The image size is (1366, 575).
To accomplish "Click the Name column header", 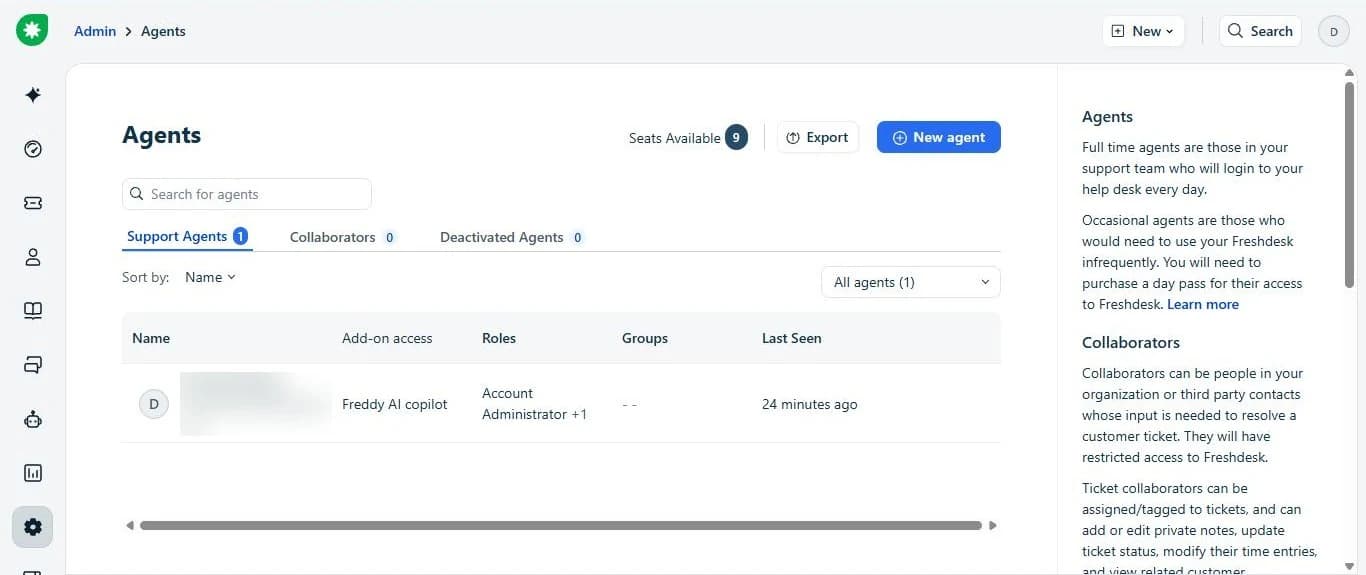I will (151, 338).
